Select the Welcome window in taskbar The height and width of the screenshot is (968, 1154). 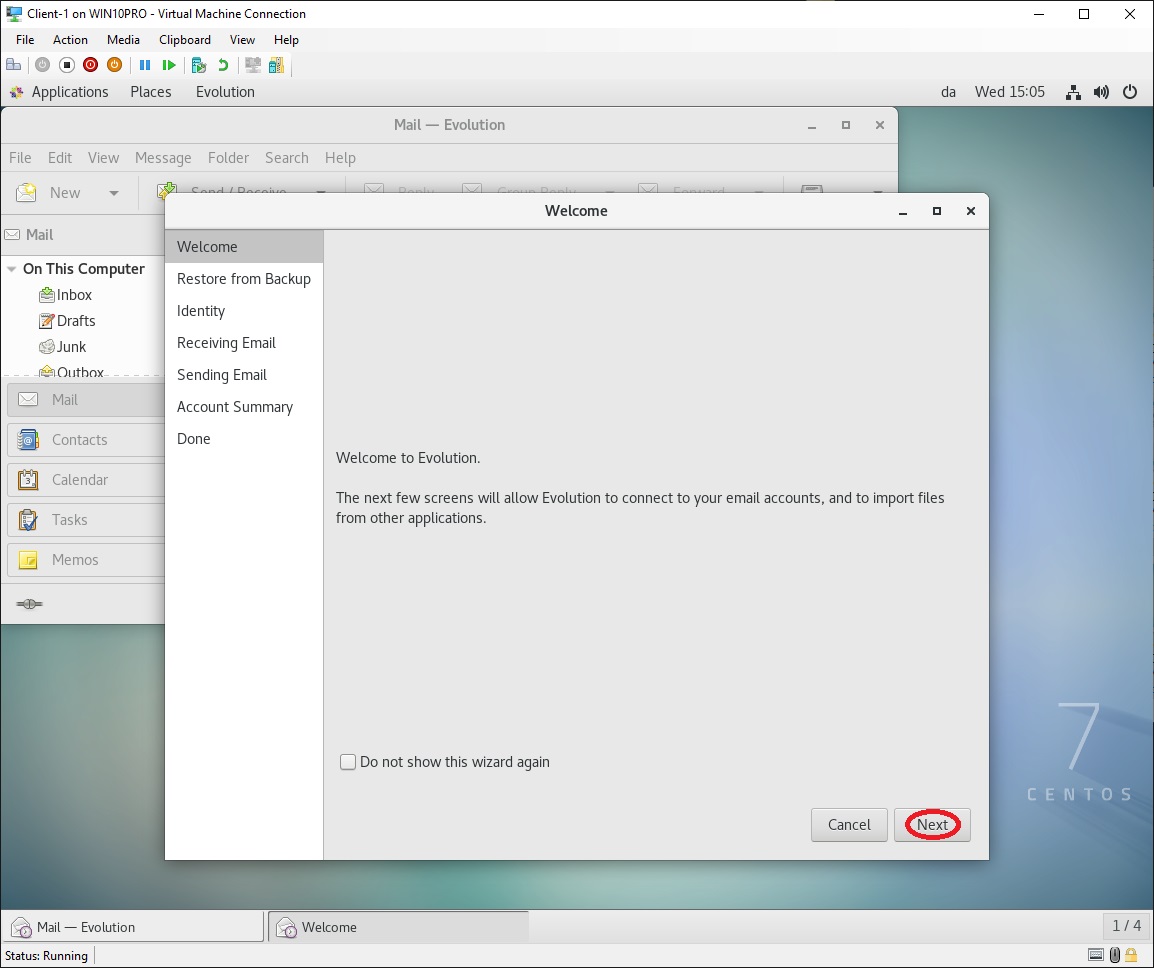point(398,927)
